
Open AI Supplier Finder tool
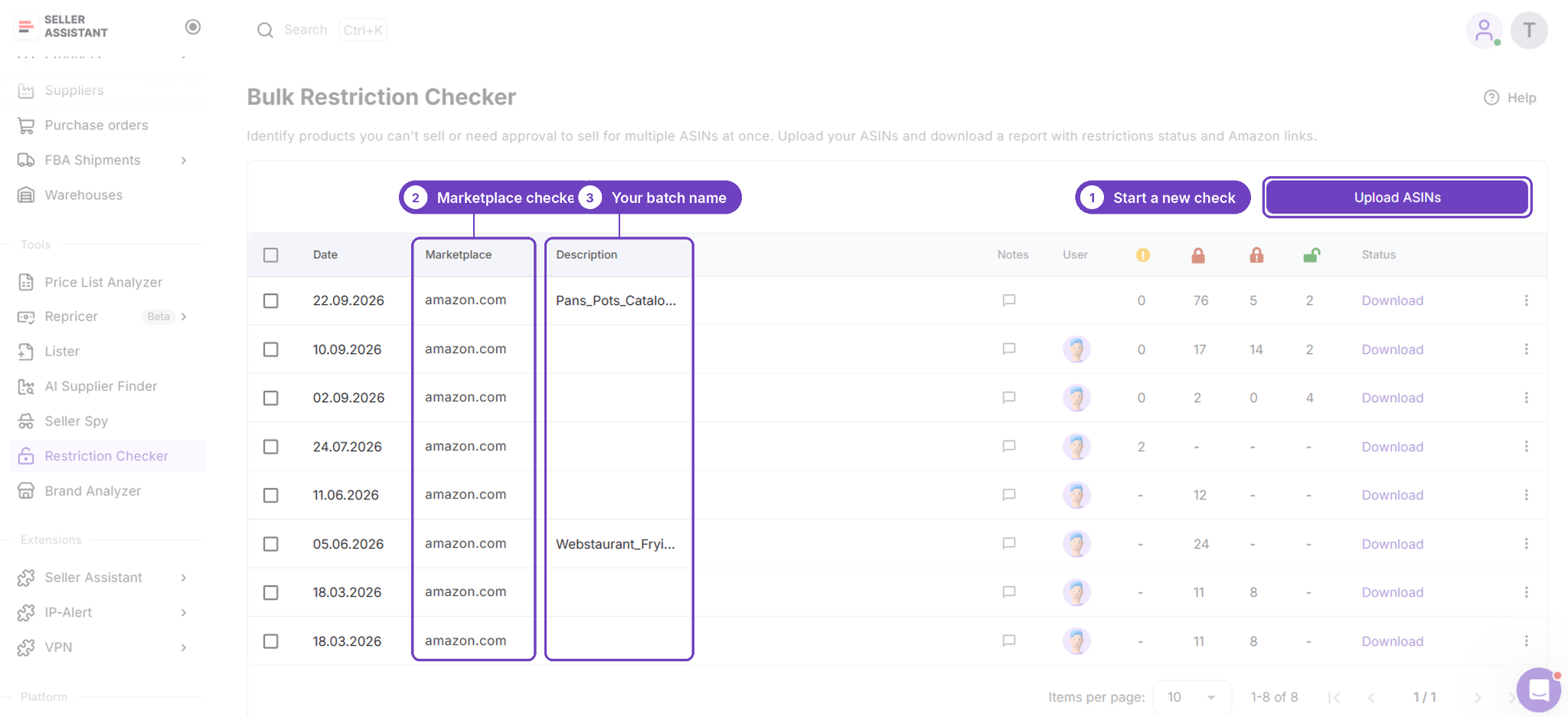pos(100,386)
